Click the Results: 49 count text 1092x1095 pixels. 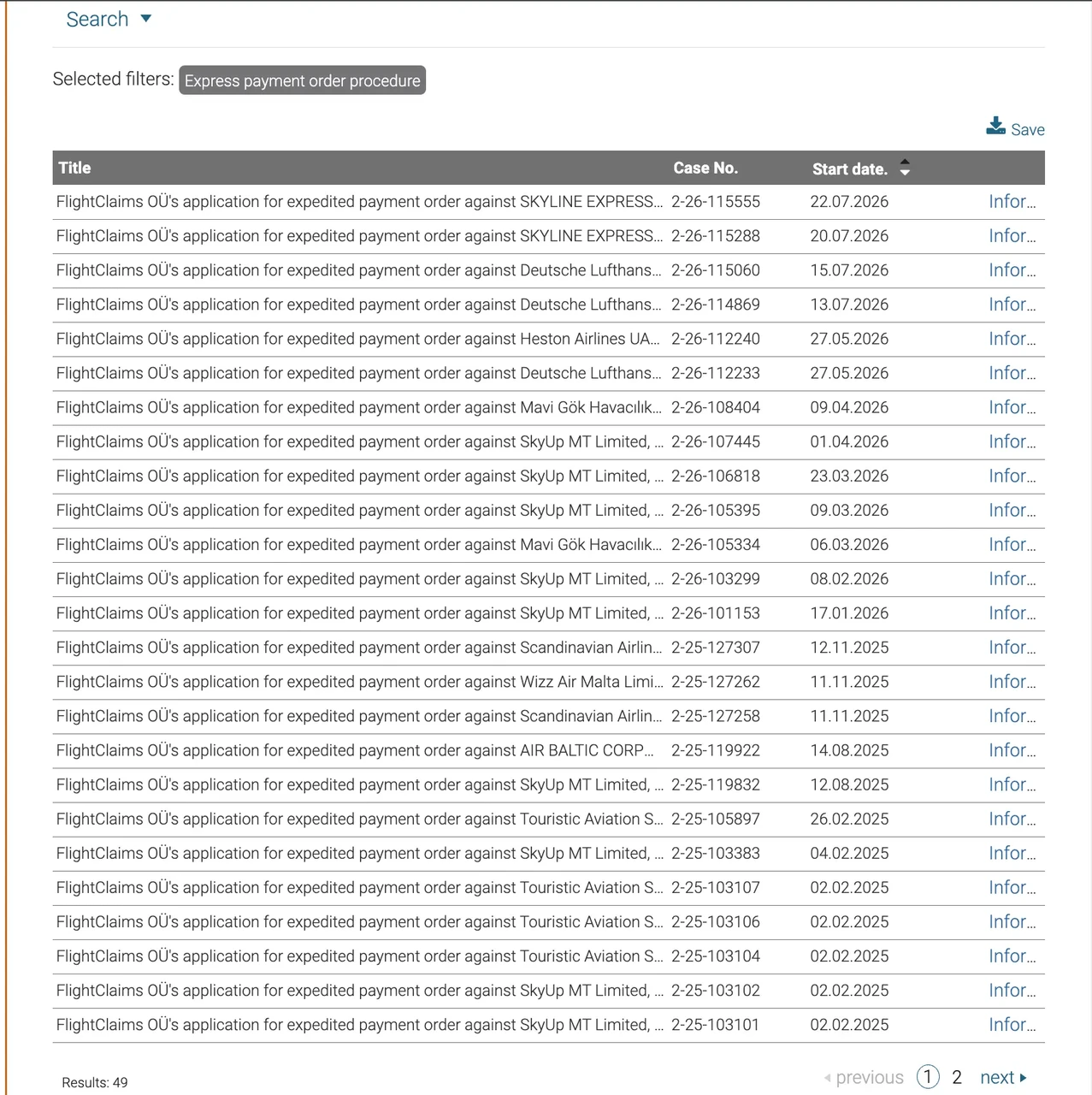95,1082
